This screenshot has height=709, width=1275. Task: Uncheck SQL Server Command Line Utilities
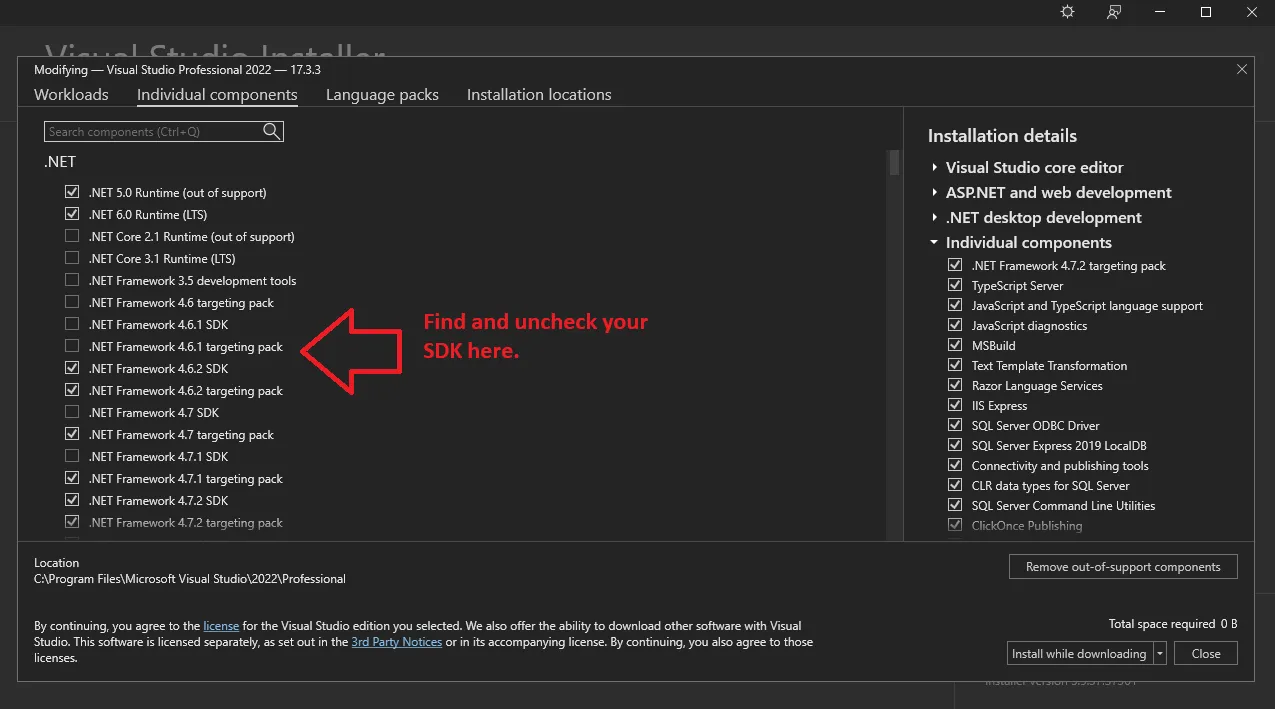pos(955,505)
